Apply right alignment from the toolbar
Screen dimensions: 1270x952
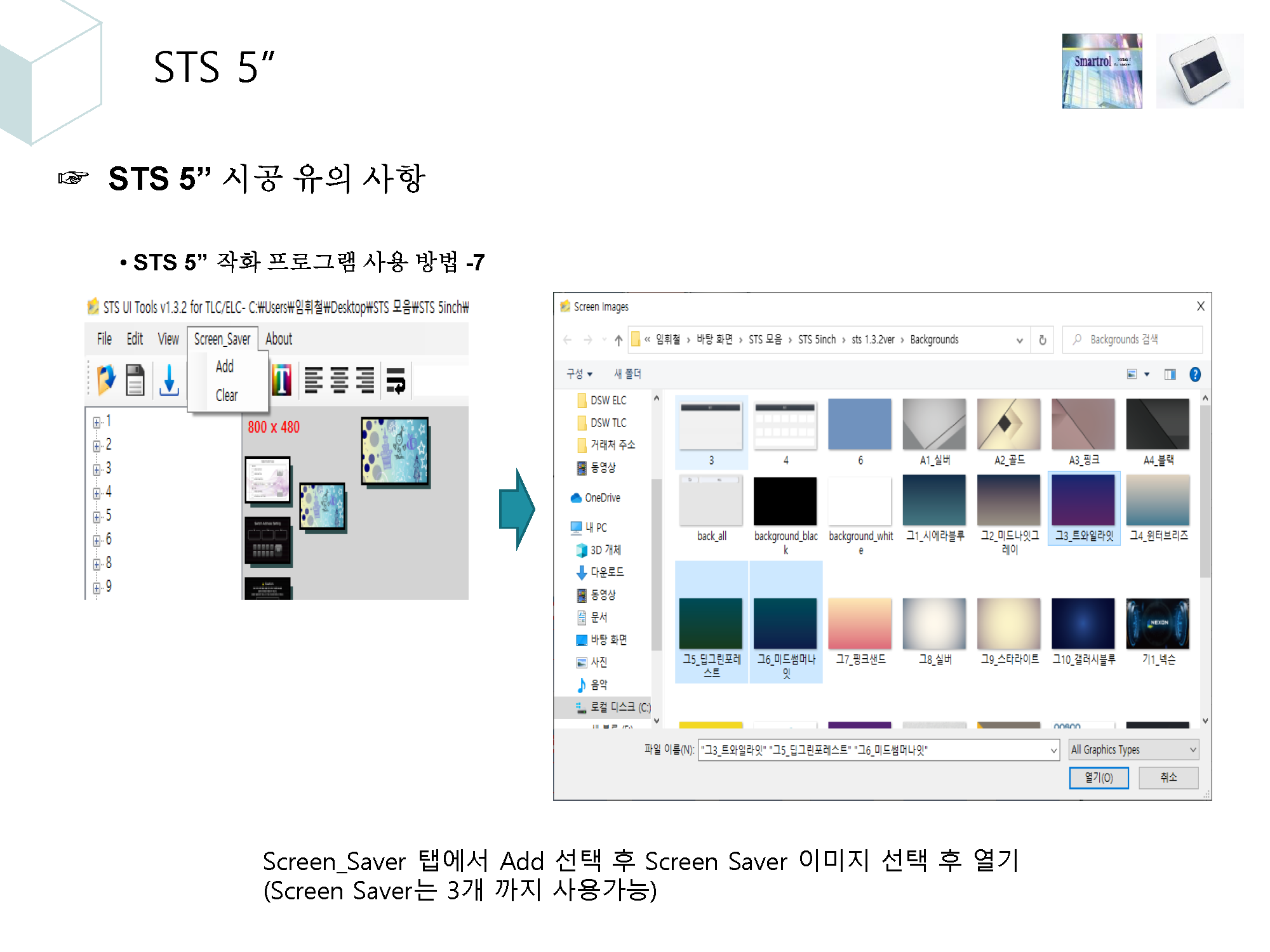tap(366, 380)
